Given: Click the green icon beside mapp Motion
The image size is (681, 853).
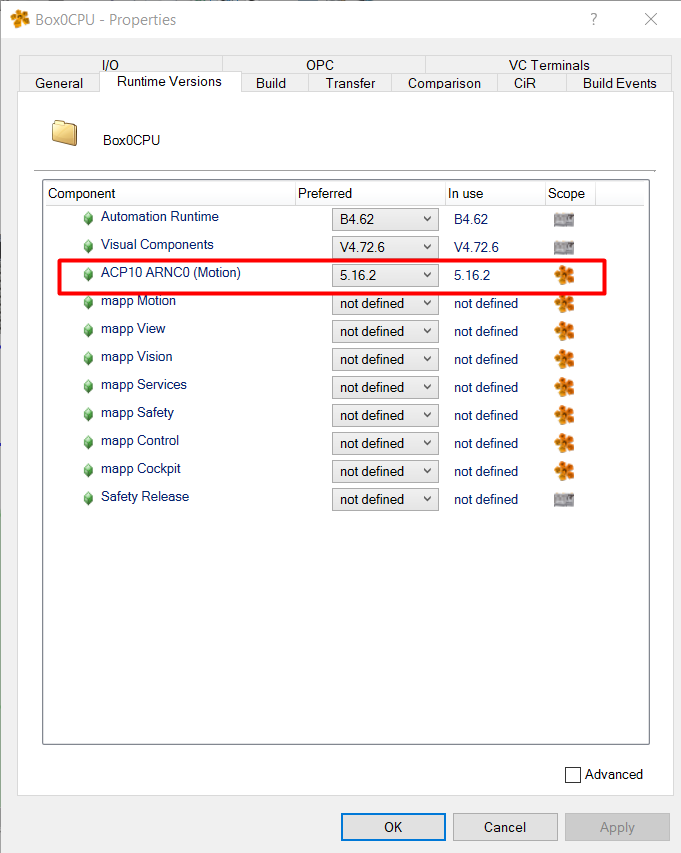Looking at the screenshot, I should coord(88,302).
